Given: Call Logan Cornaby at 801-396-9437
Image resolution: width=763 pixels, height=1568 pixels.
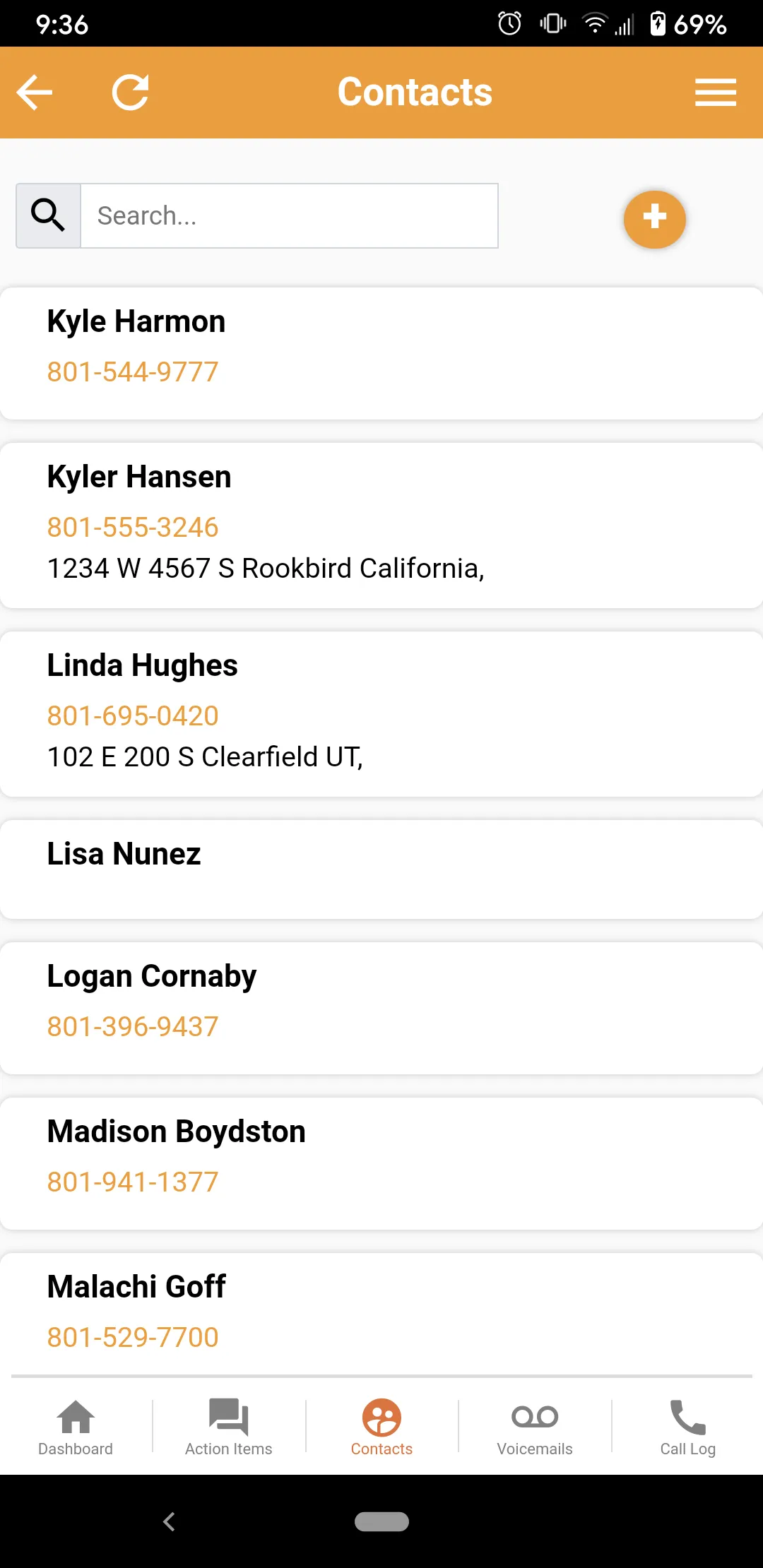Looking at the screenshot, I should [133, 1026].
